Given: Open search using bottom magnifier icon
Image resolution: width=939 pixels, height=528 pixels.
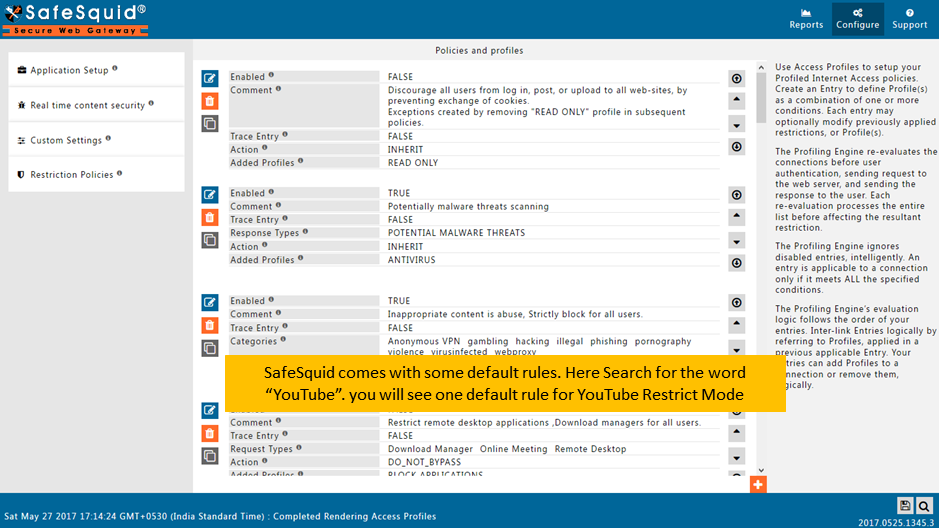Looking at the screenshot, I should click(924, 506).
